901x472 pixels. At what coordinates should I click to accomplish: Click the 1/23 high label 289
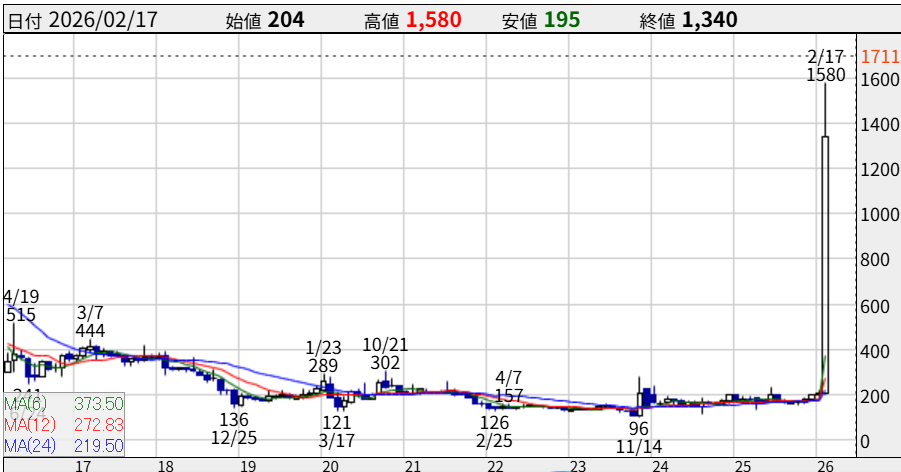click(x=323, y=366)
